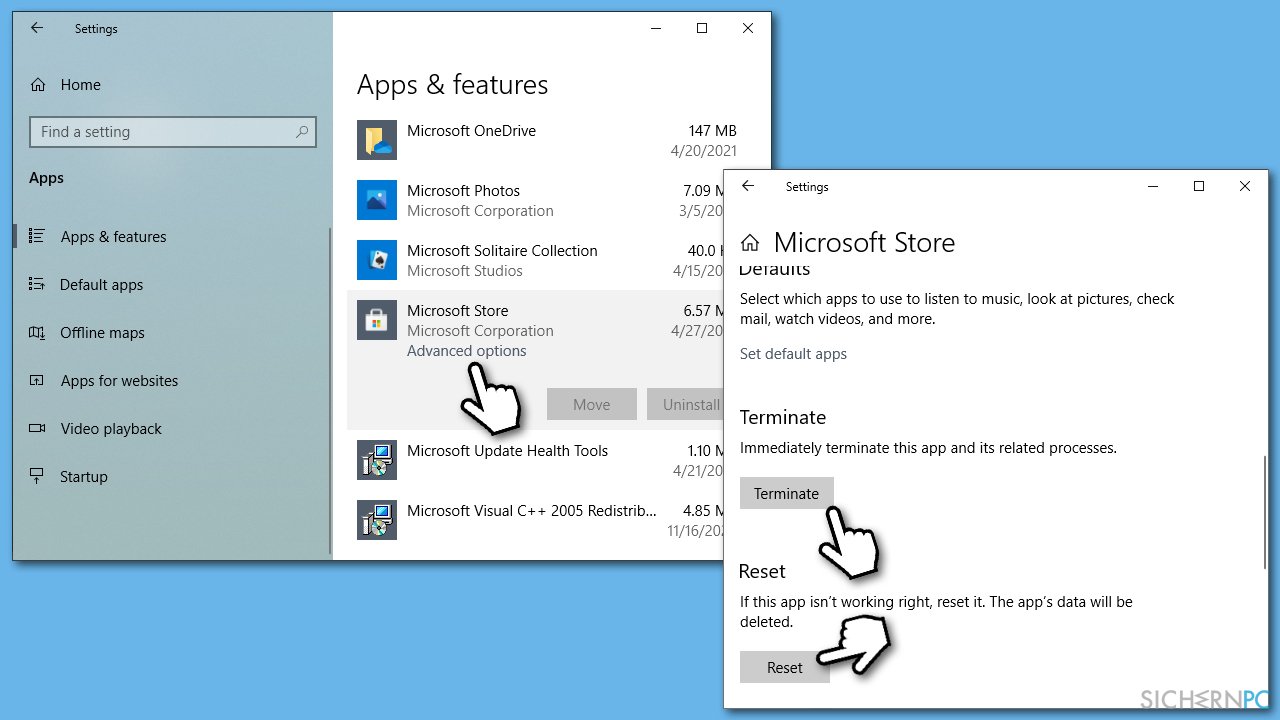Click the Microsoft Update Health Tools icon

(x=377, y=460)
